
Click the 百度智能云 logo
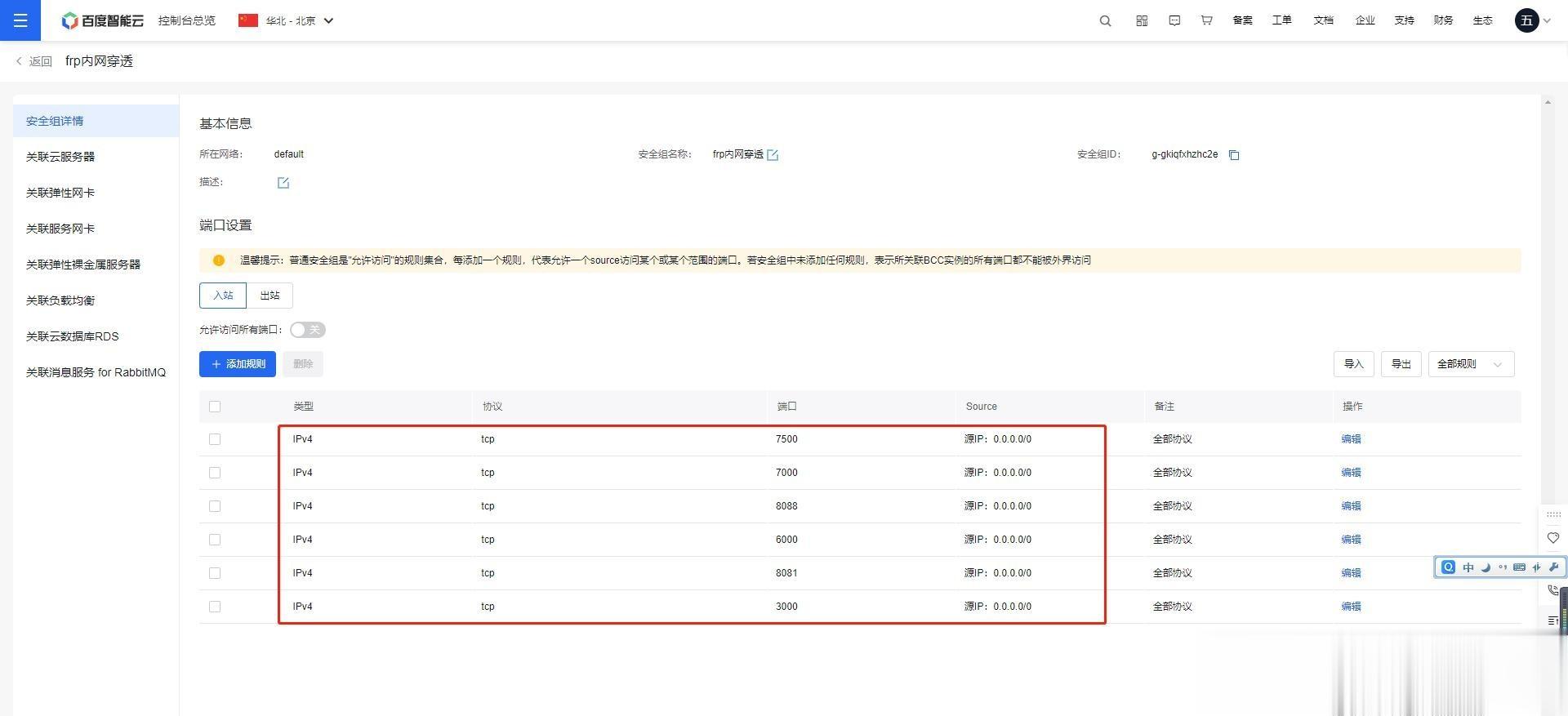click(103, 20)
